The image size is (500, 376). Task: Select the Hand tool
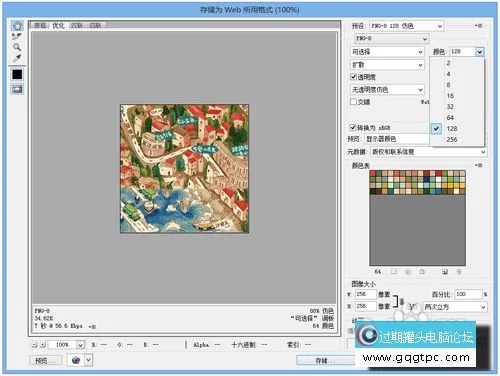pyautogui.click(x=17, y=26)
